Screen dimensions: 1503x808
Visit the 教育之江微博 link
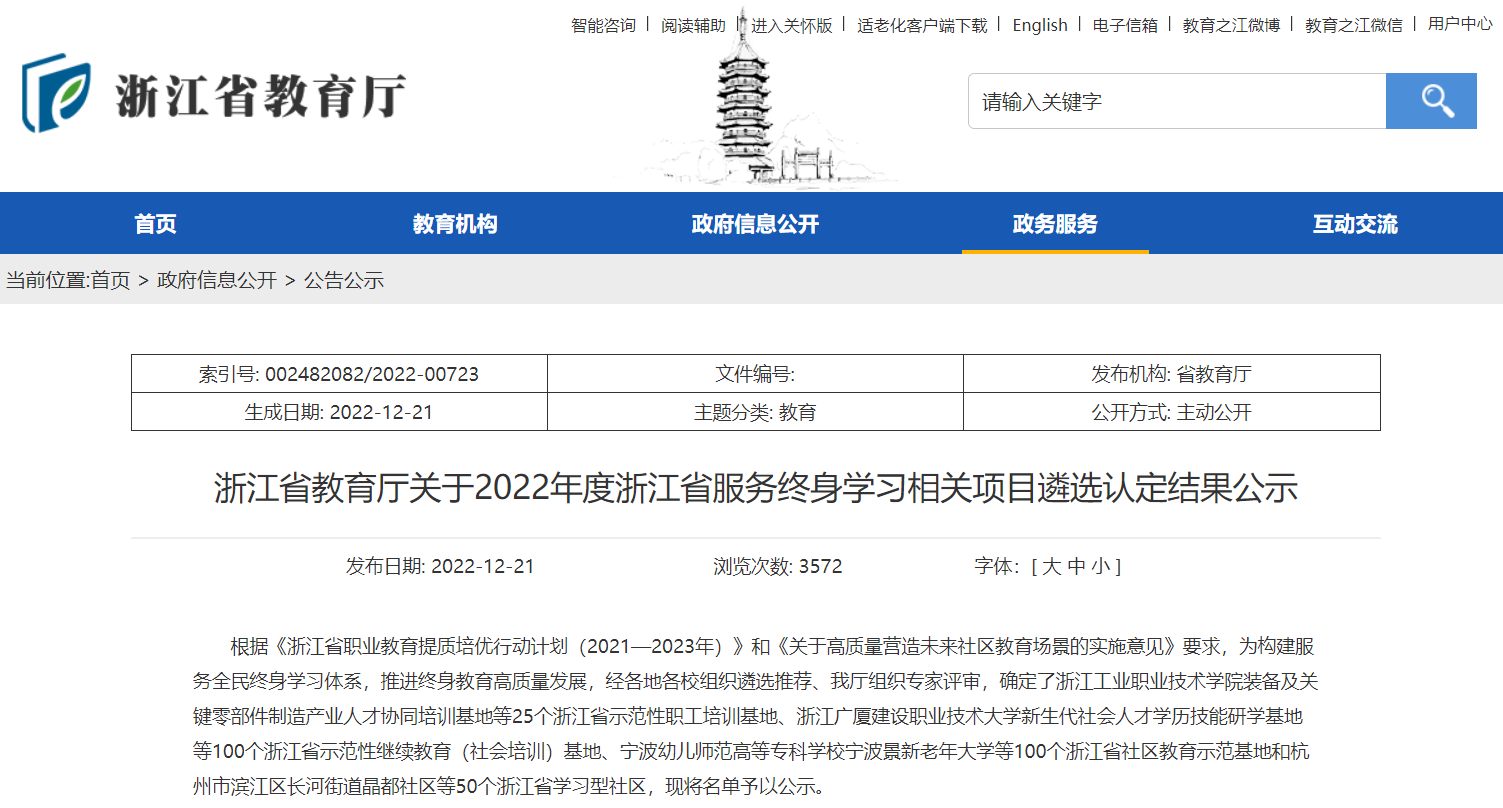point(1231,25)
